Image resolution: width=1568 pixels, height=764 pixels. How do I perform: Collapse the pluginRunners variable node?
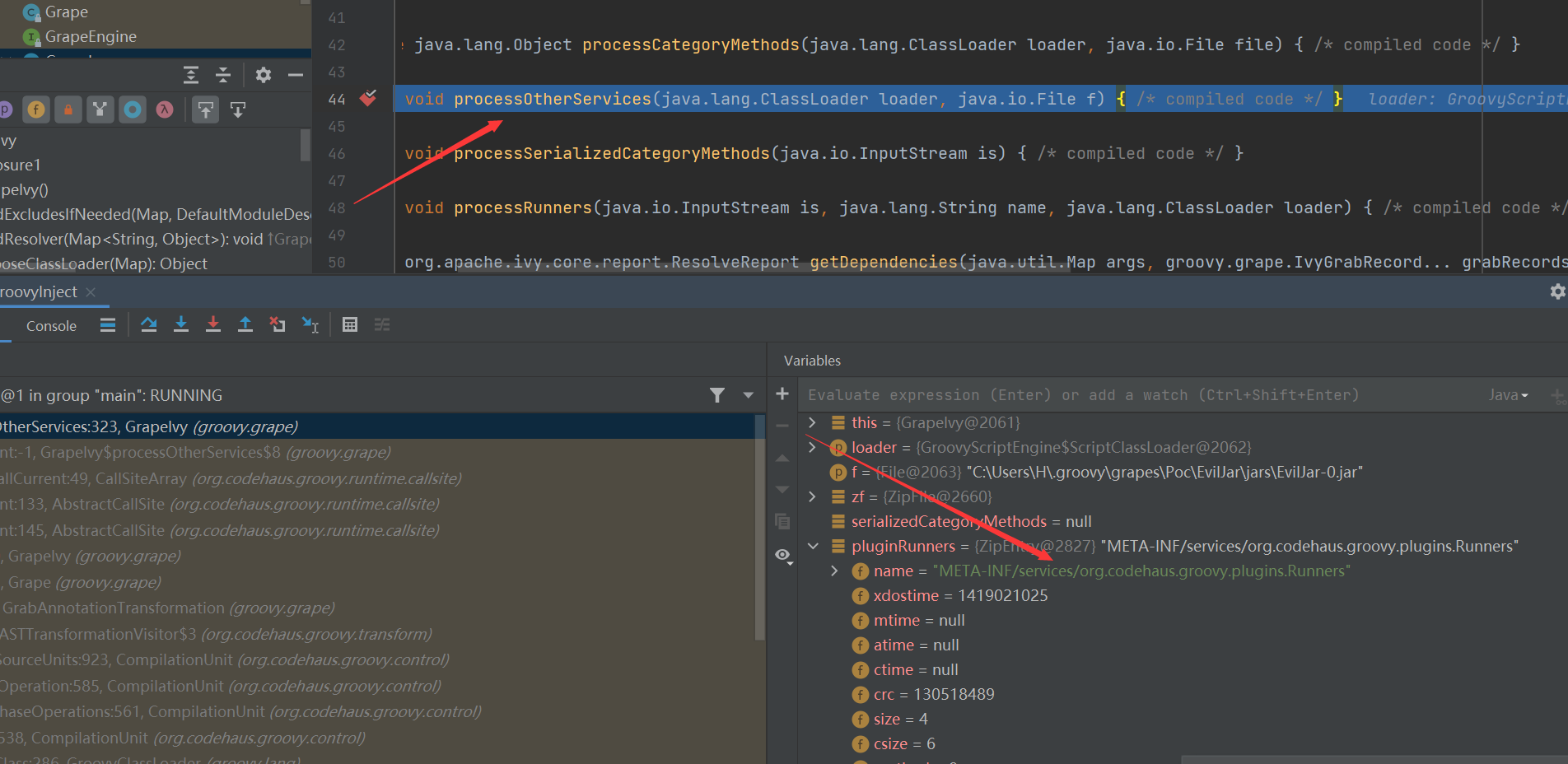(813, 546)
